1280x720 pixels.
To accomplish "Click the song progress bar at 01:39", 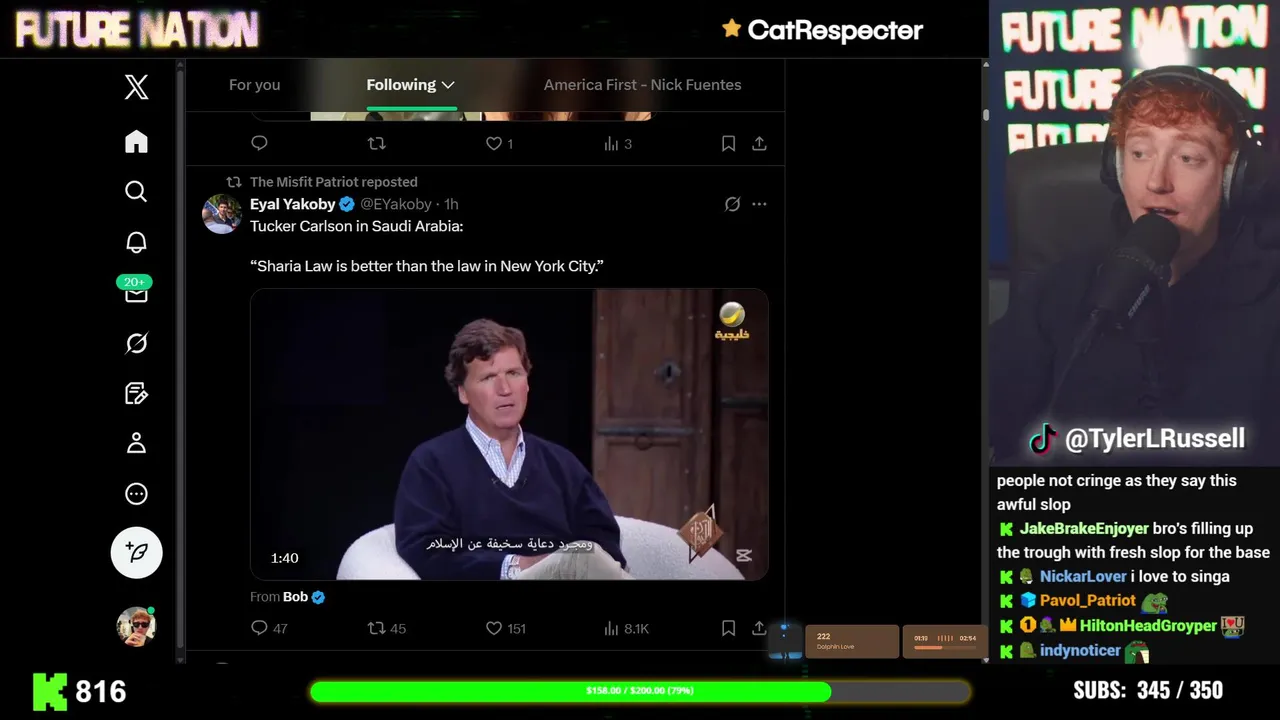I will click(944, 647).
